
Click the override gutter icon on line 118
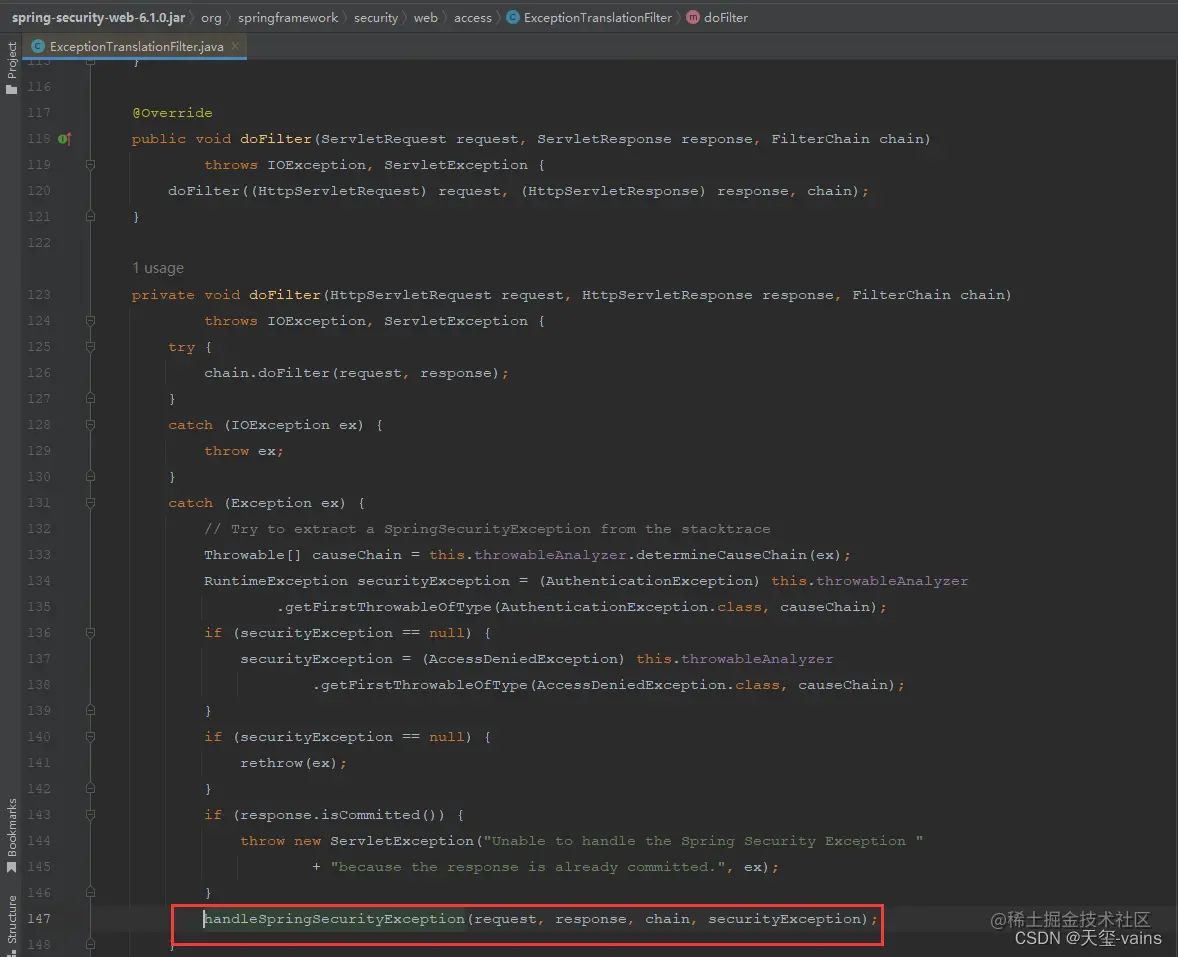65,138
